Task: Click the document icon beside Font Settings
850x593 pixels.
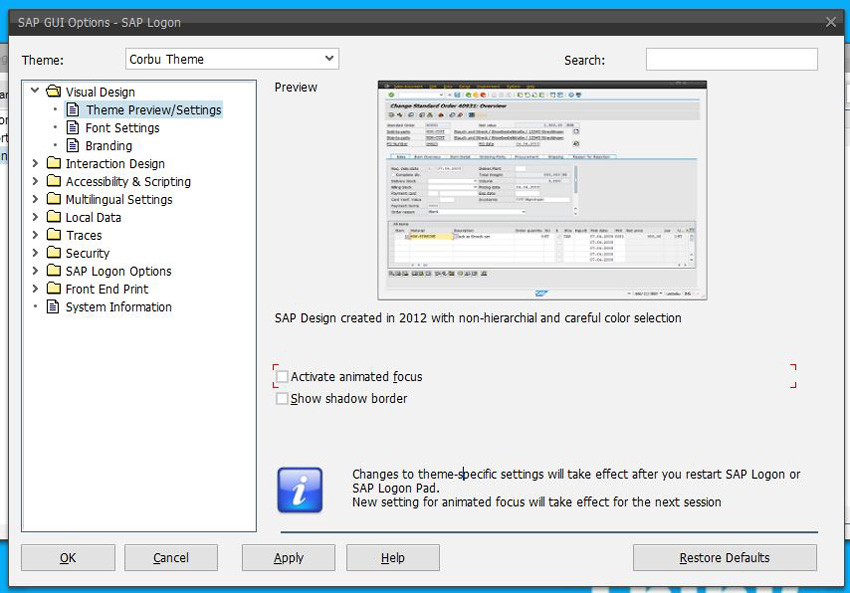Action: click(73, 127)
